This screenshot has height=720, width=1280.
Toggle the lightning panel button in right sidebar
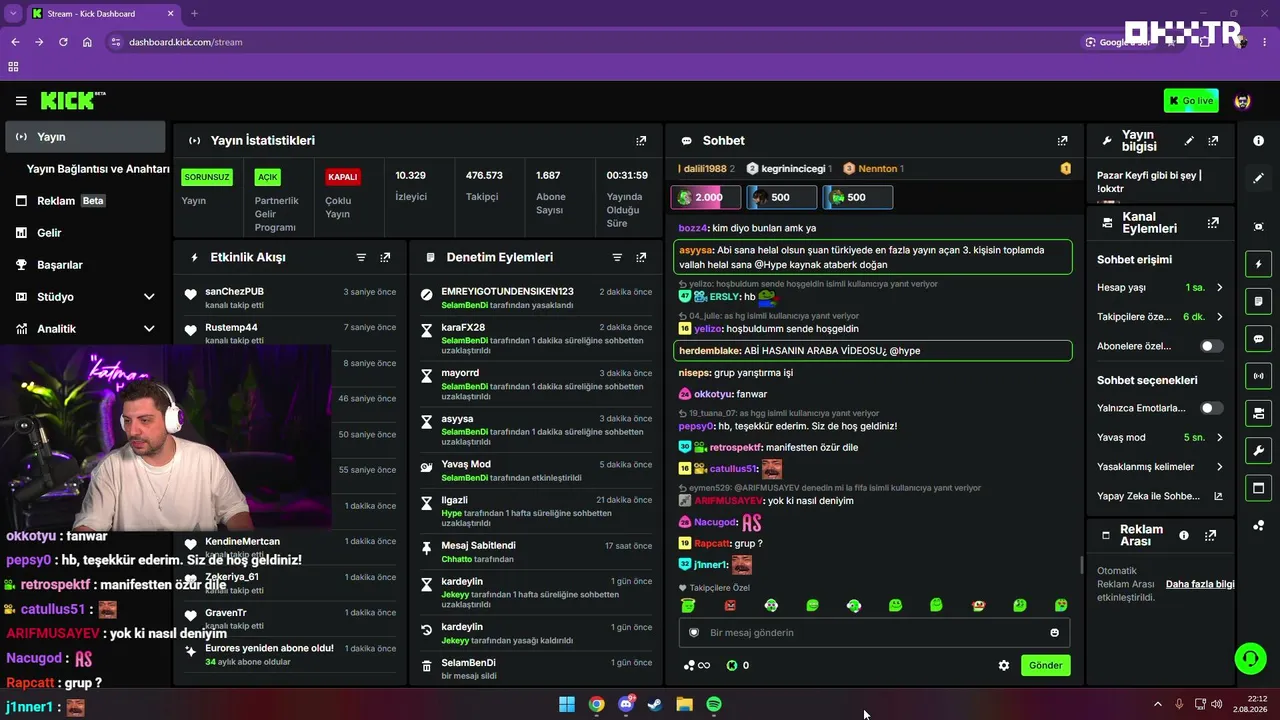pos(1258,264)
